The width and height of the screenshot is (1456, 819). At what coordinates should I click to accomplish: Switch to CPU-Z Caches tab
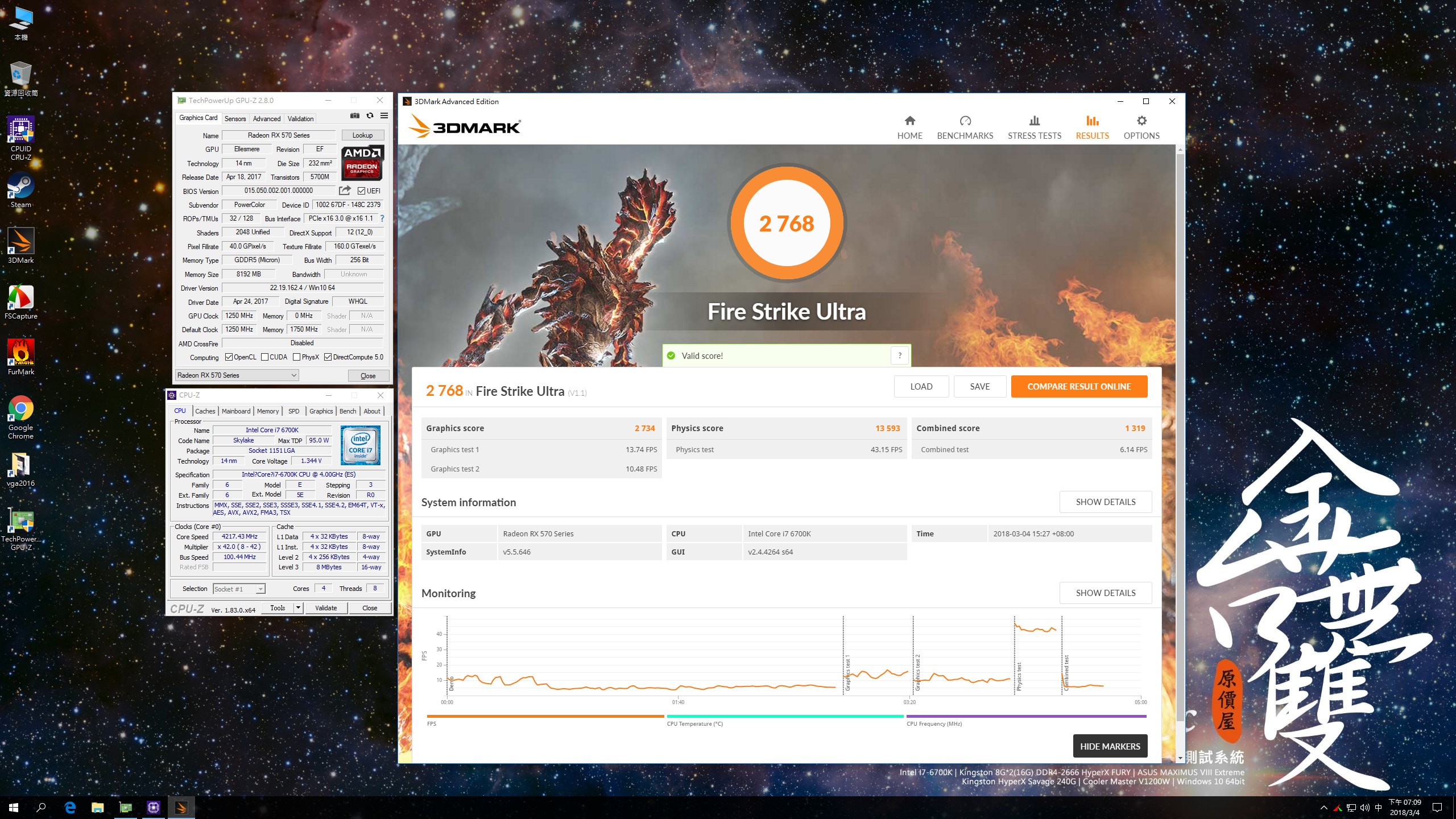[x=205, y=411]
